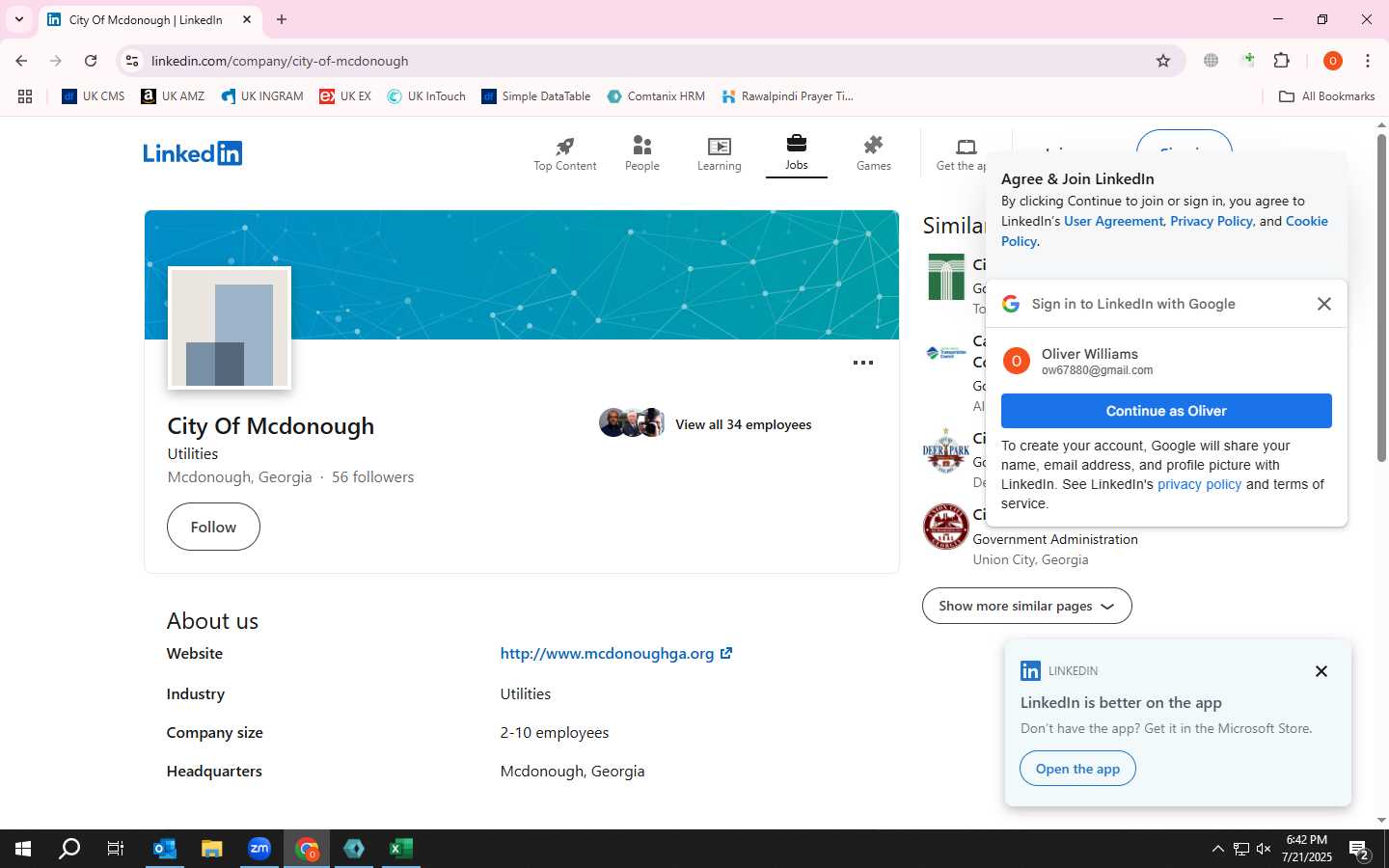Open LinkedIn's Privacy Policy link

click(x=1211, y=221)
